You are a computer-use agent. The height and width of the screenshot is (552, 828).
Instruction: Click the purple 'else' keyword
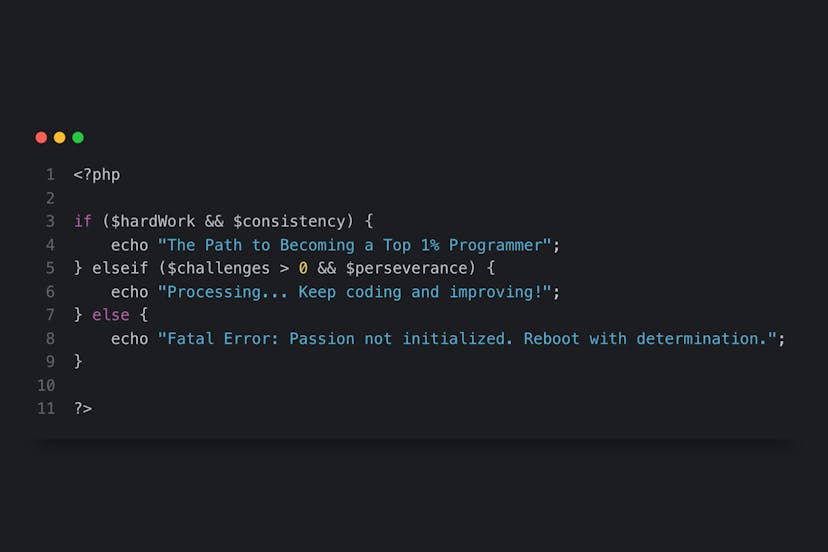point(110,315)
